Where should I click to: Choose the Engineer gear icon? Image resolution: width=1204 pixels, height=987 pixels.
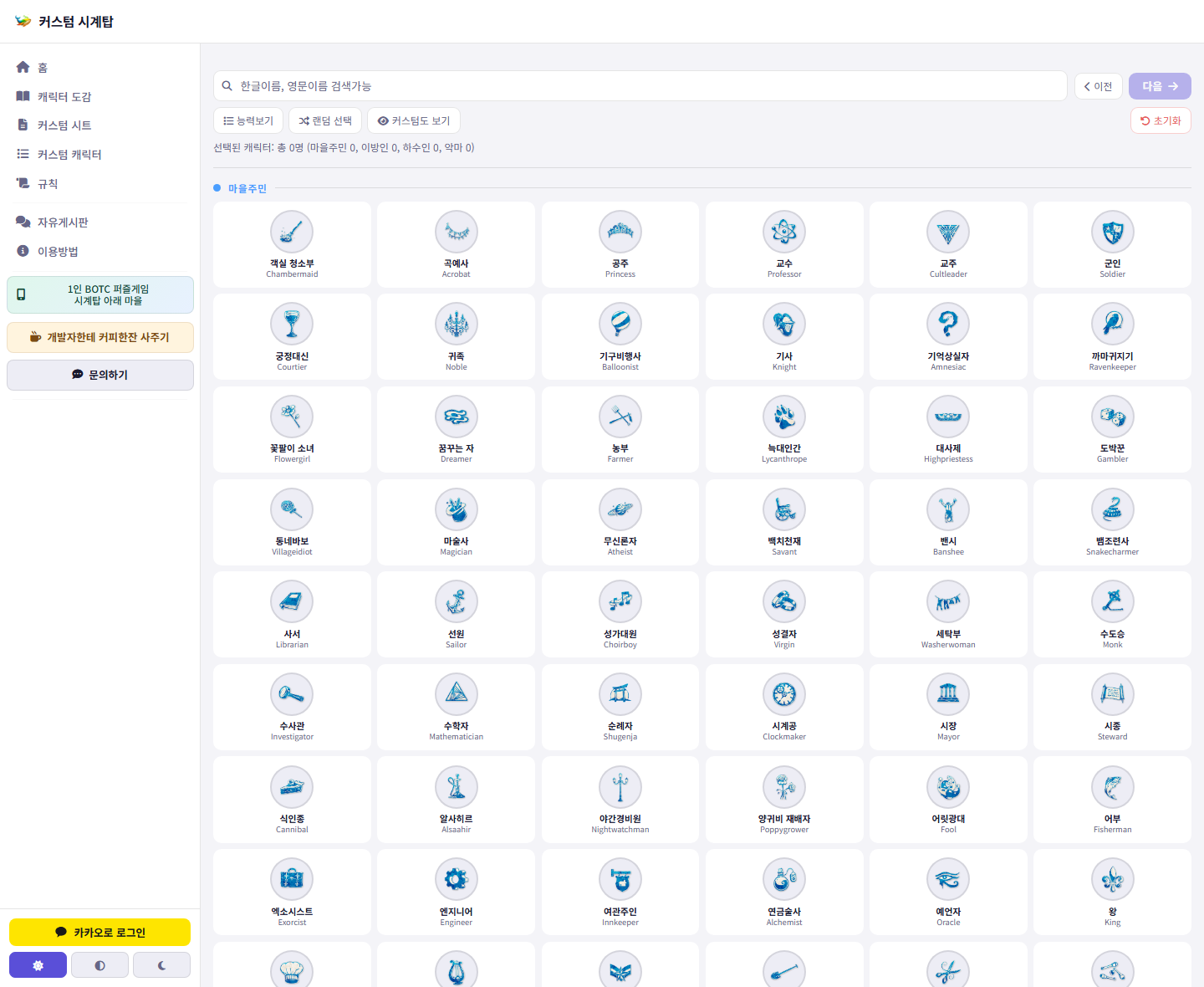click(x=457, y=879)
